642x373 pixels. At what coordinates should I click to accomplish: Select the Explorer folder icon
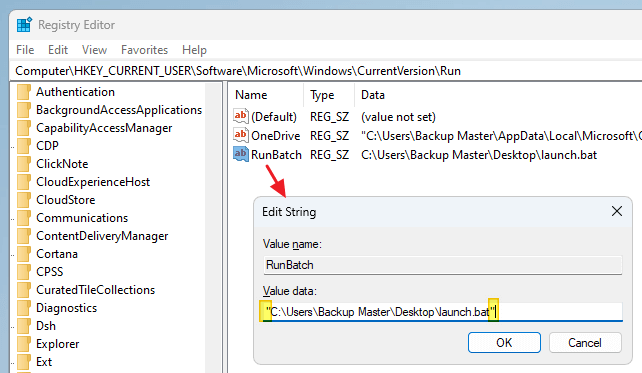pyautogui.click(x=24, y=344)
